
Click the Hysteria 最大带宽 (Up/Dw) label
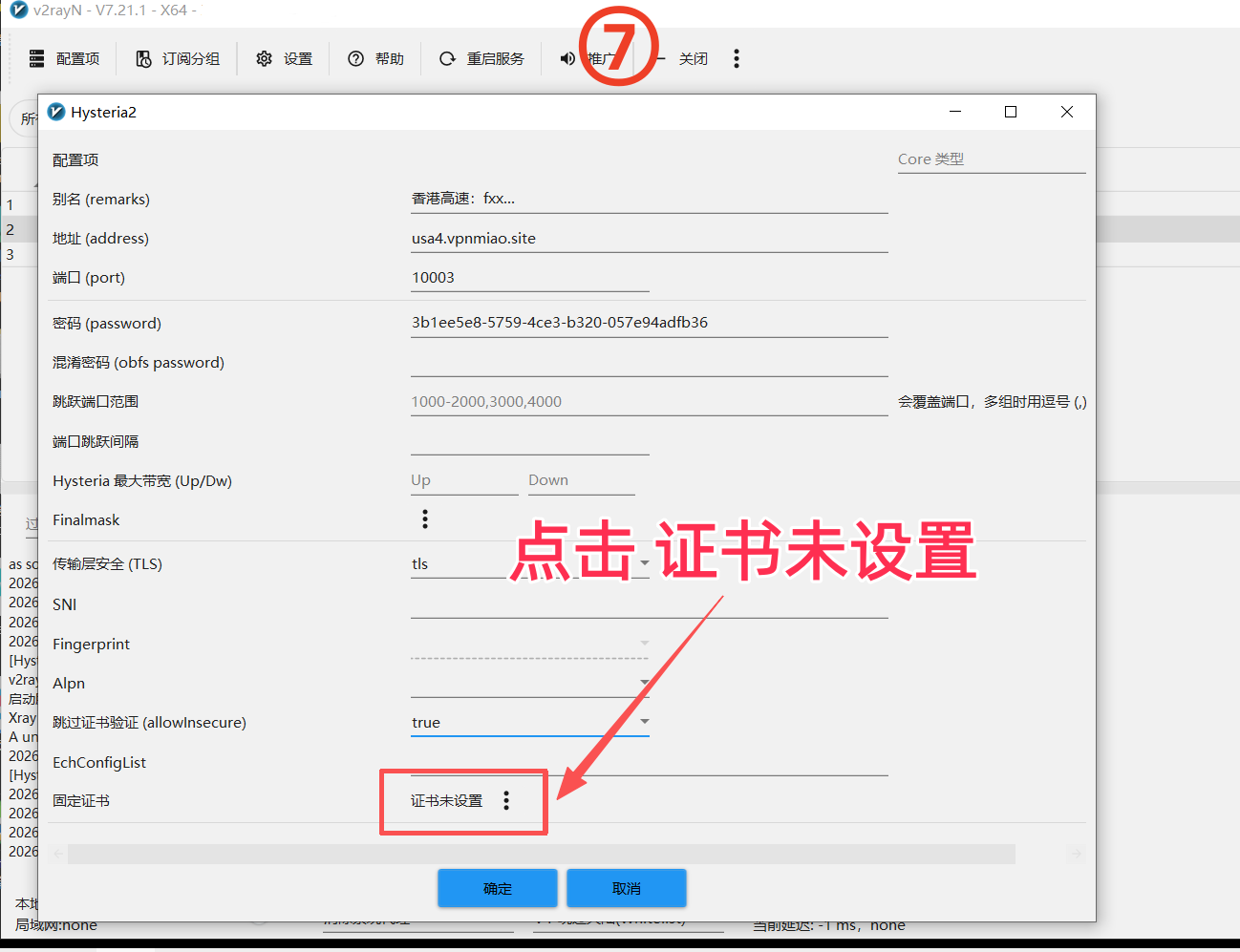point(142,481)
